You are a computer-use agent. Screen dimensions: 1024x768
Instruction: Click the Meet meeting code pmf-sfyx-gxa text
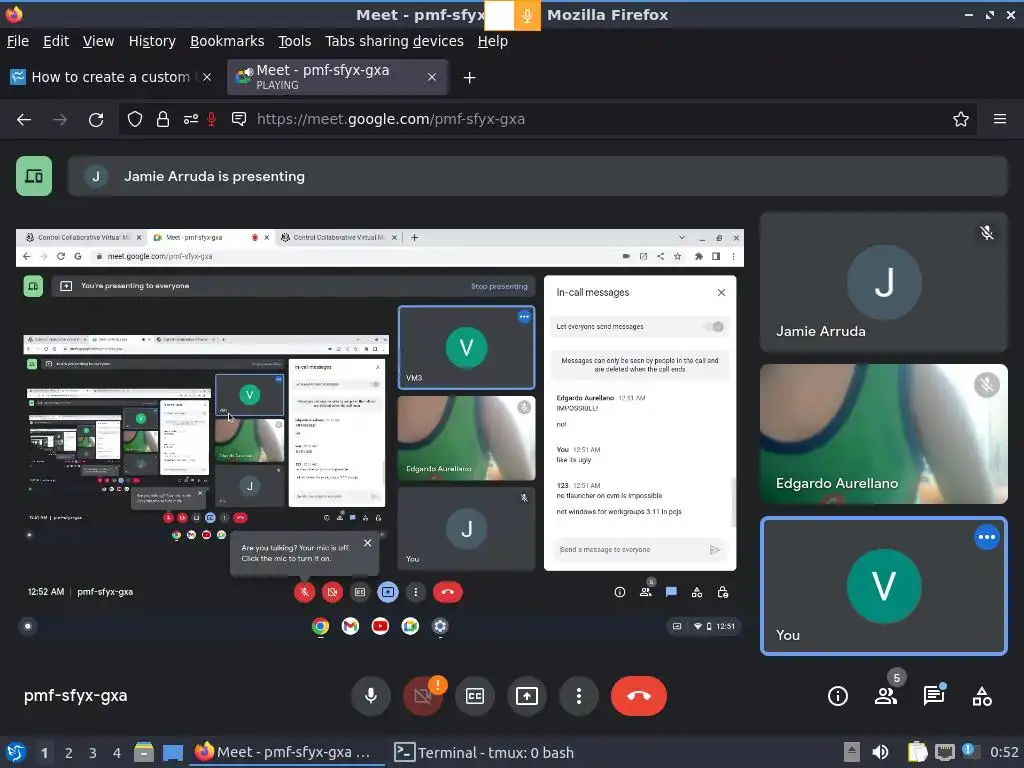click(76, 696)
